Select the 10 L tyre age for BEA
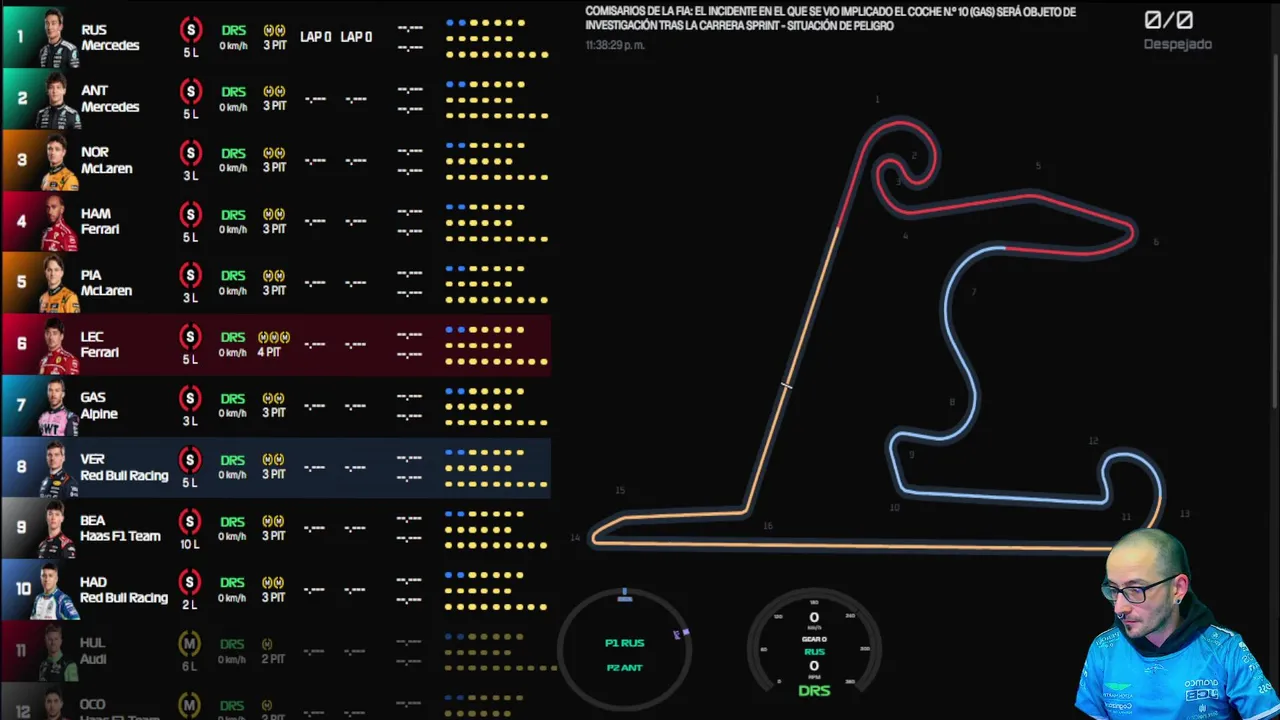Image resolution: width=1280 pixels, height=720 pixels. (190, 543)
